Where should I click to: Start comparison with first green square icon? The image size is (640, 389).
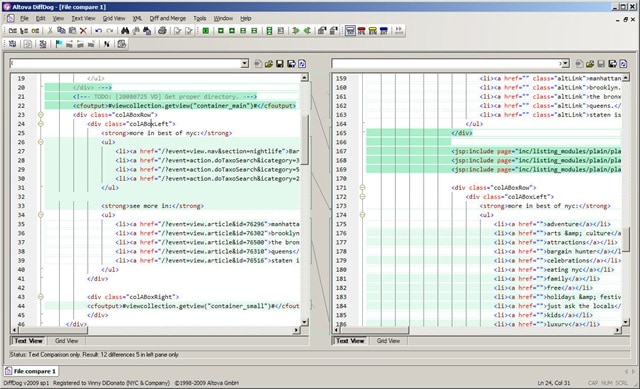click(x=206, y=31)
